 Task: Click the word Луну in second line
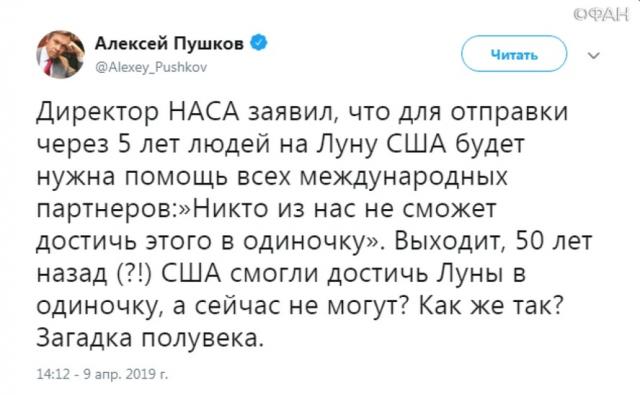coord(347,145)
